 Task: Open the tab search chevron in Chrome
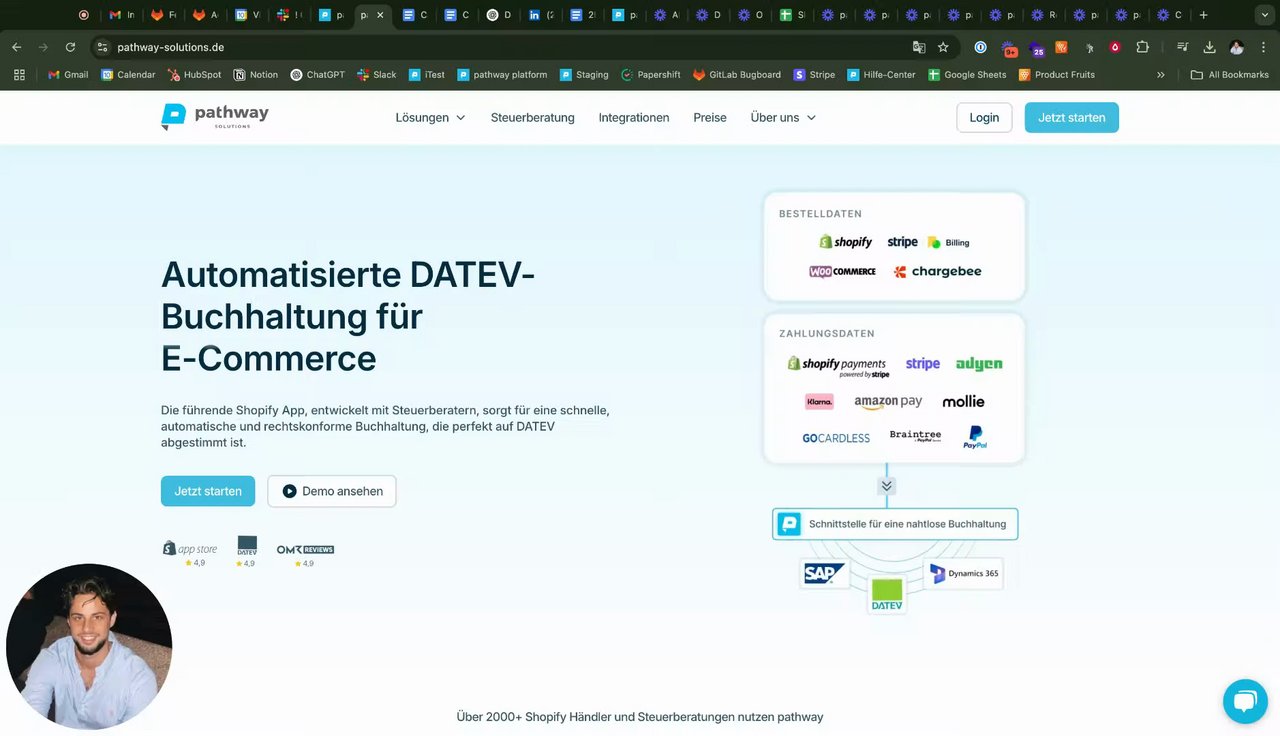[x=1263, y=15]
